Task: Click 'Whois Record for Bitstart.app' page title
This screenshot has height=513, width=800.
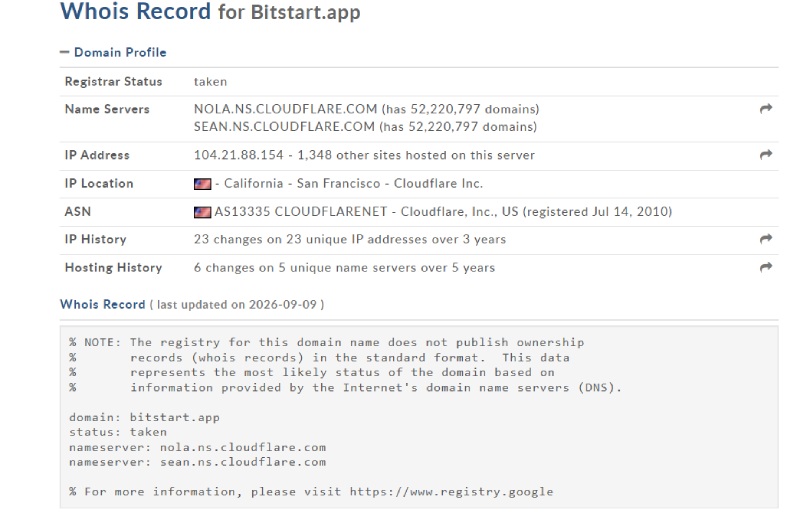Action: click(x=210, y=11)
